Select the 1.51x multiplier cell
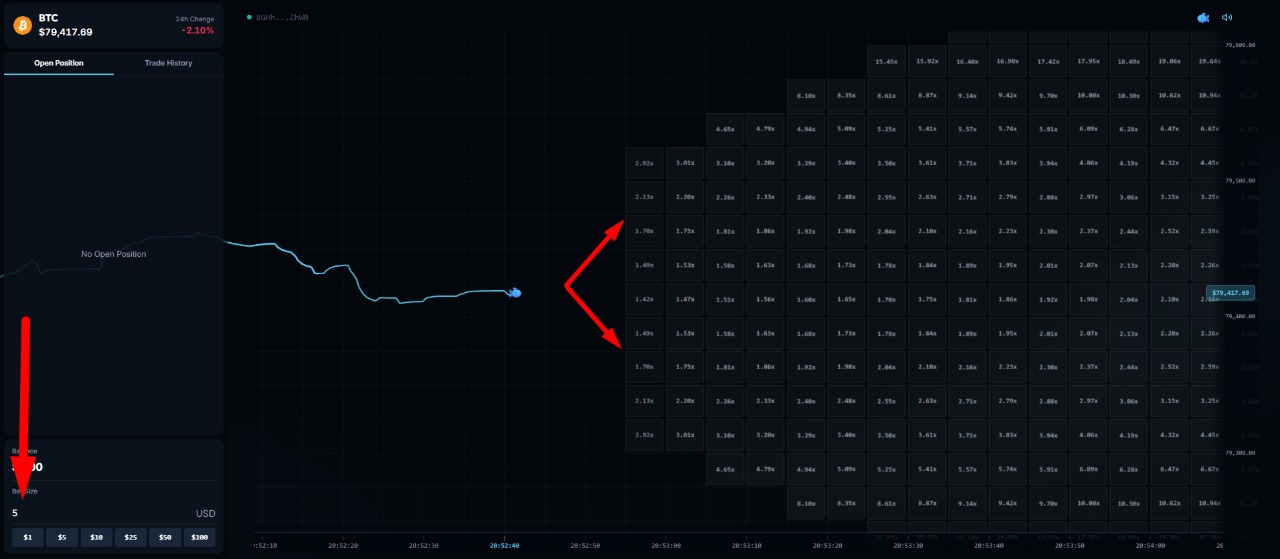This screenshot has height=559, width=1280. pyautogui.click(x=725, y=299)
